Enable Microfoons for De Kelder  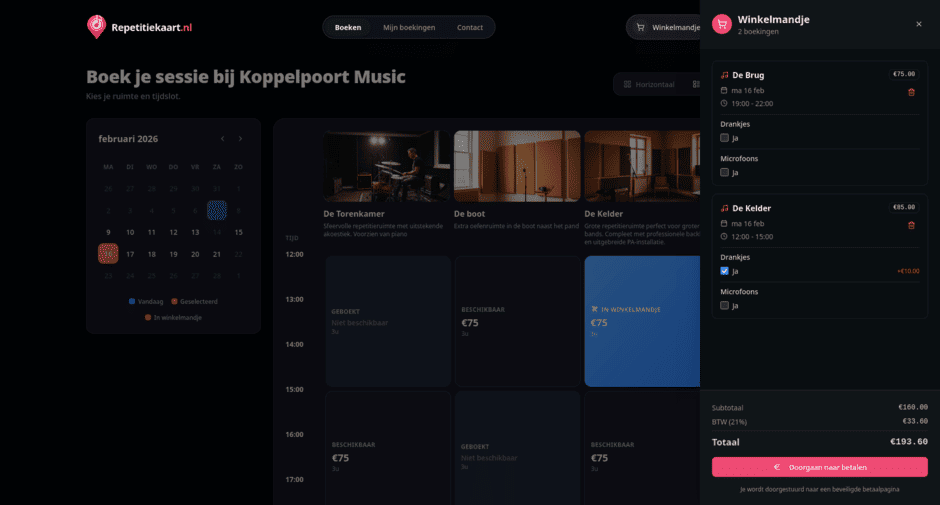pyautogui.click(x=724, y=306)
